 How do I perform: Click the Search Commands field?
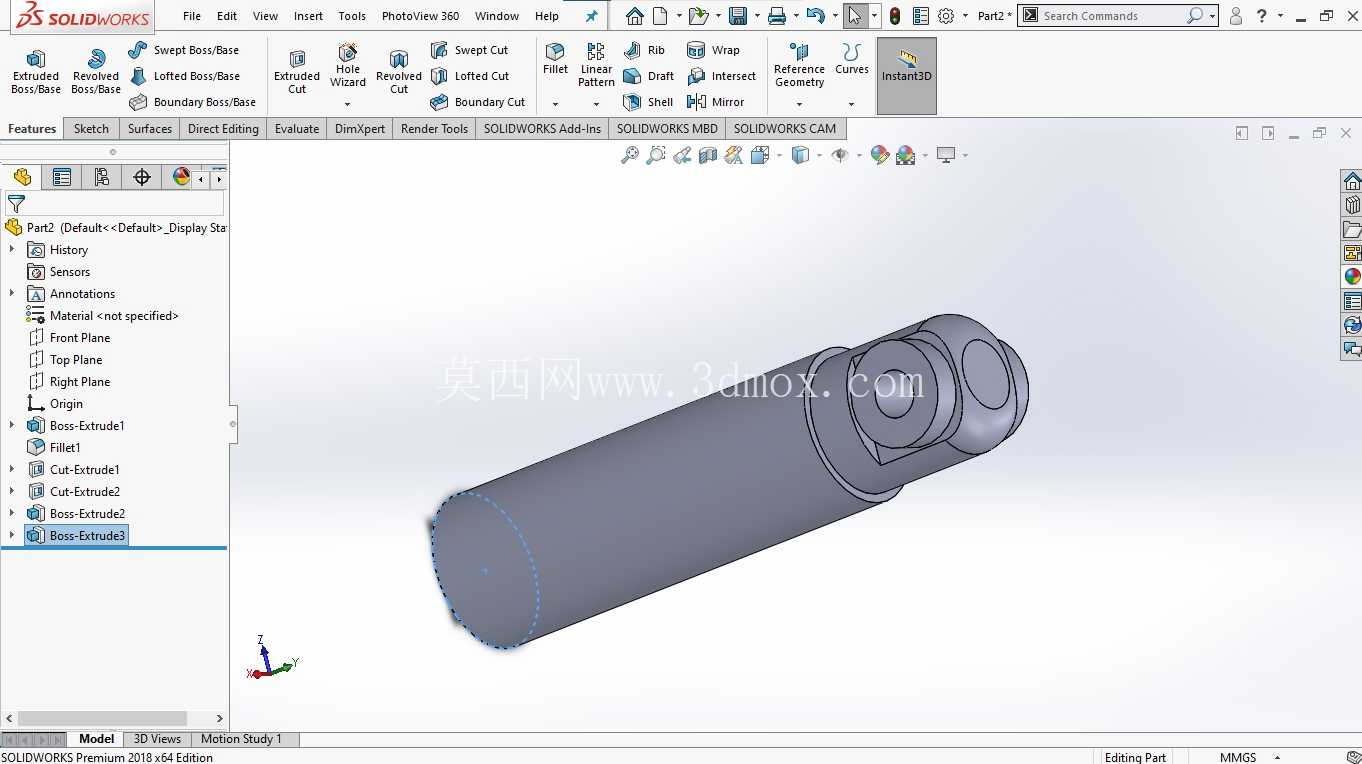[x=1113, y=16]
